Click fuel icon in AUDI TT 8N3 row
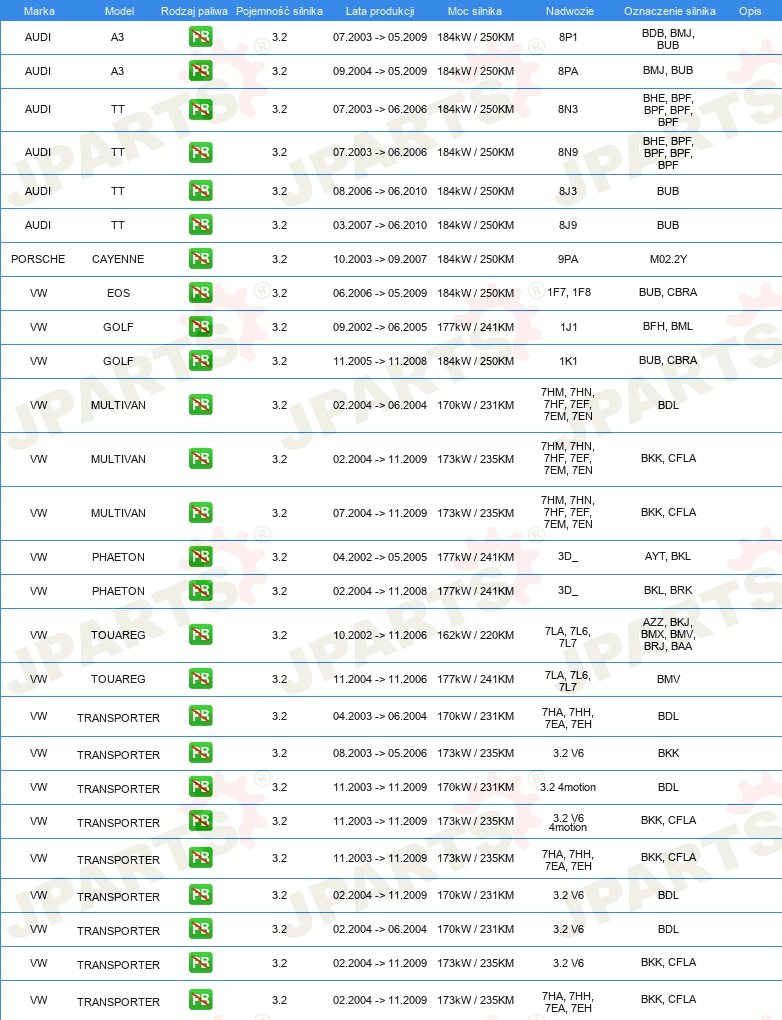Screen dimensions: 782x1020 pyautogui.click(x=200, y=109)
